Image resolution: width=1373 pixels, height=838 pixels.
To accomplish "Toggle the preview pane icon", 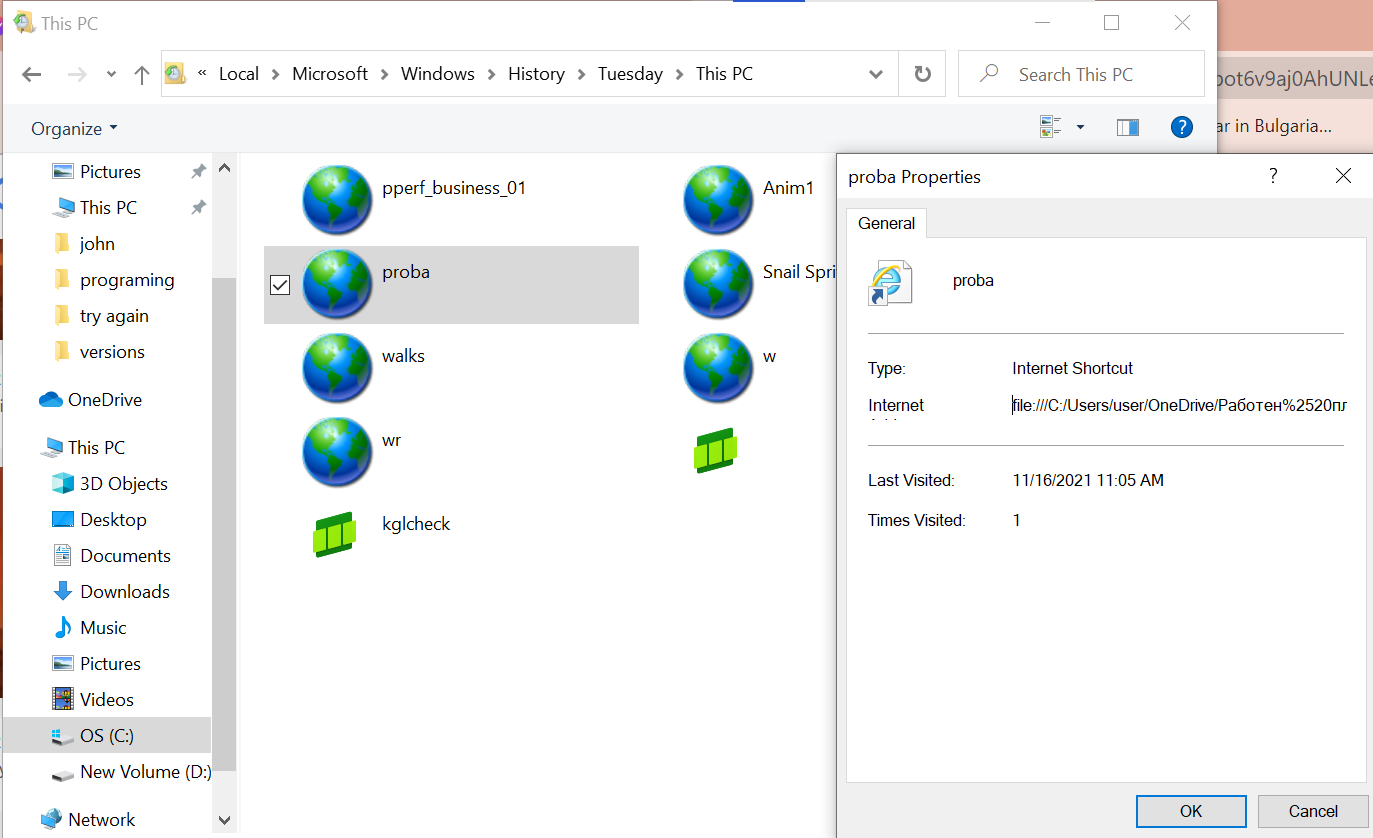I will point(1128,127).
